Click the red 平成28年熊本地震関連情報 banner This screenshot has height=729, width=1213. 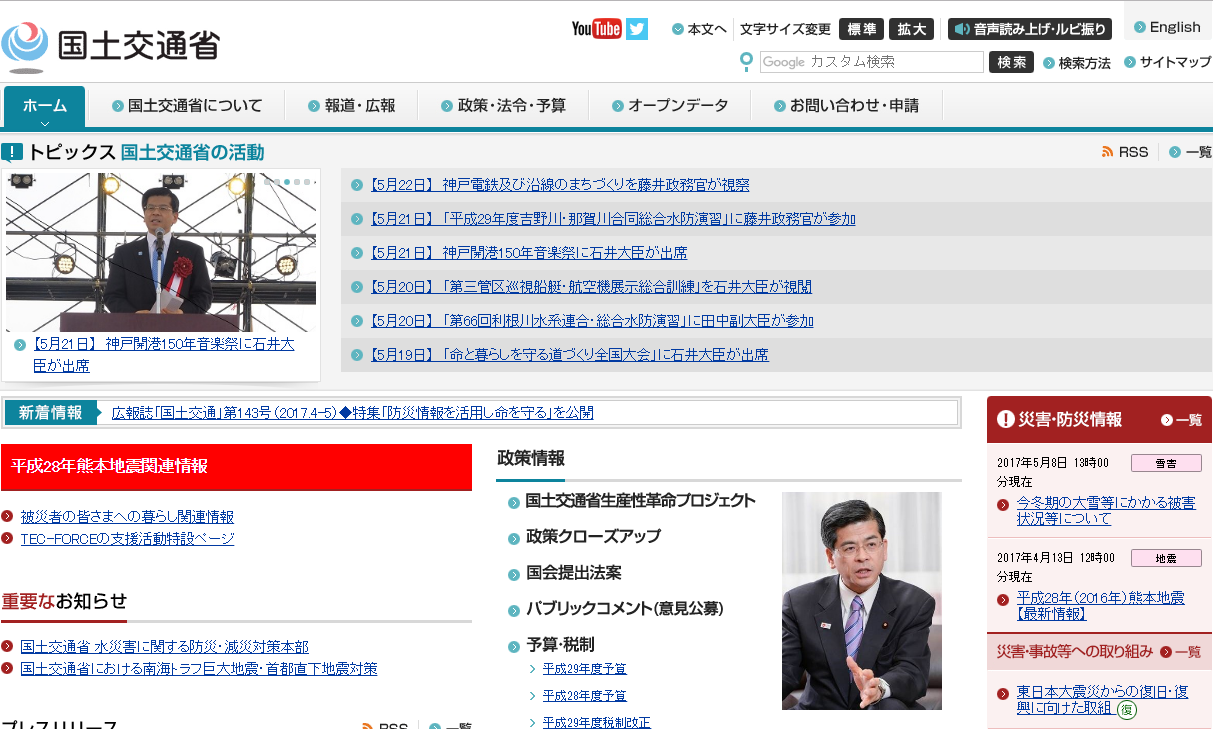coord(236,467)
